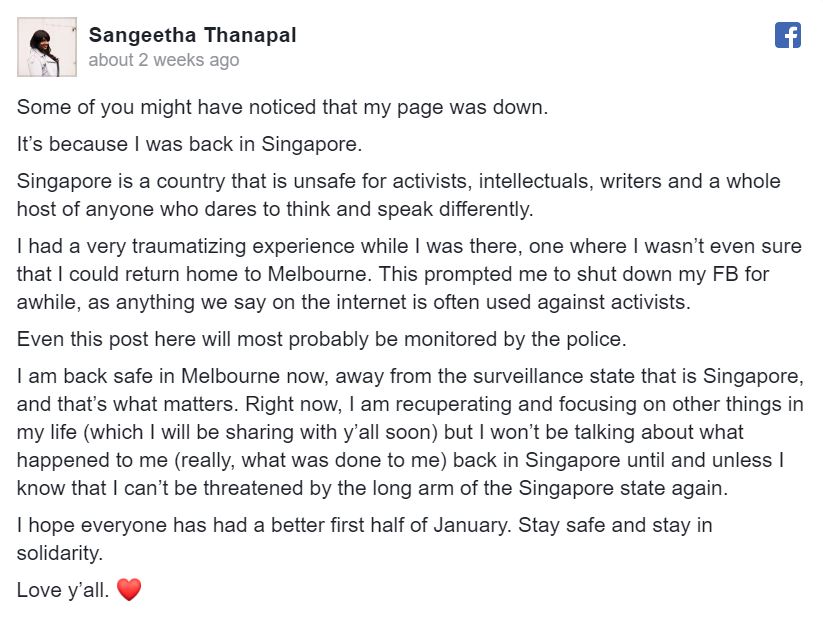Image resolution: width=823 pixels, height=621 pixels.
Task: Click the word 'solidarity.' in the post
Action: click(x=60, y=553)
